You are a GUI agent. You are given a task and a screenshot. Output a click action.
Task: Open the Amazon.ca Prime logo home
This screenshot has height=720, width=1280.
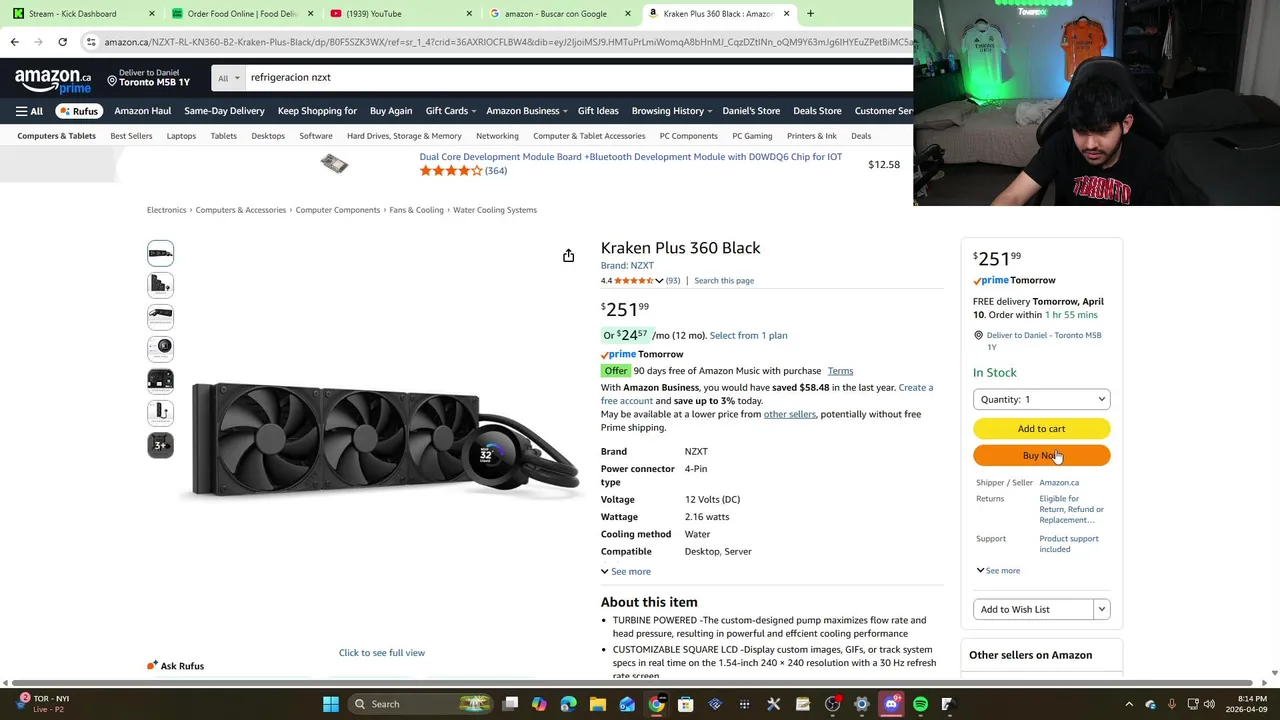point(53,81)
